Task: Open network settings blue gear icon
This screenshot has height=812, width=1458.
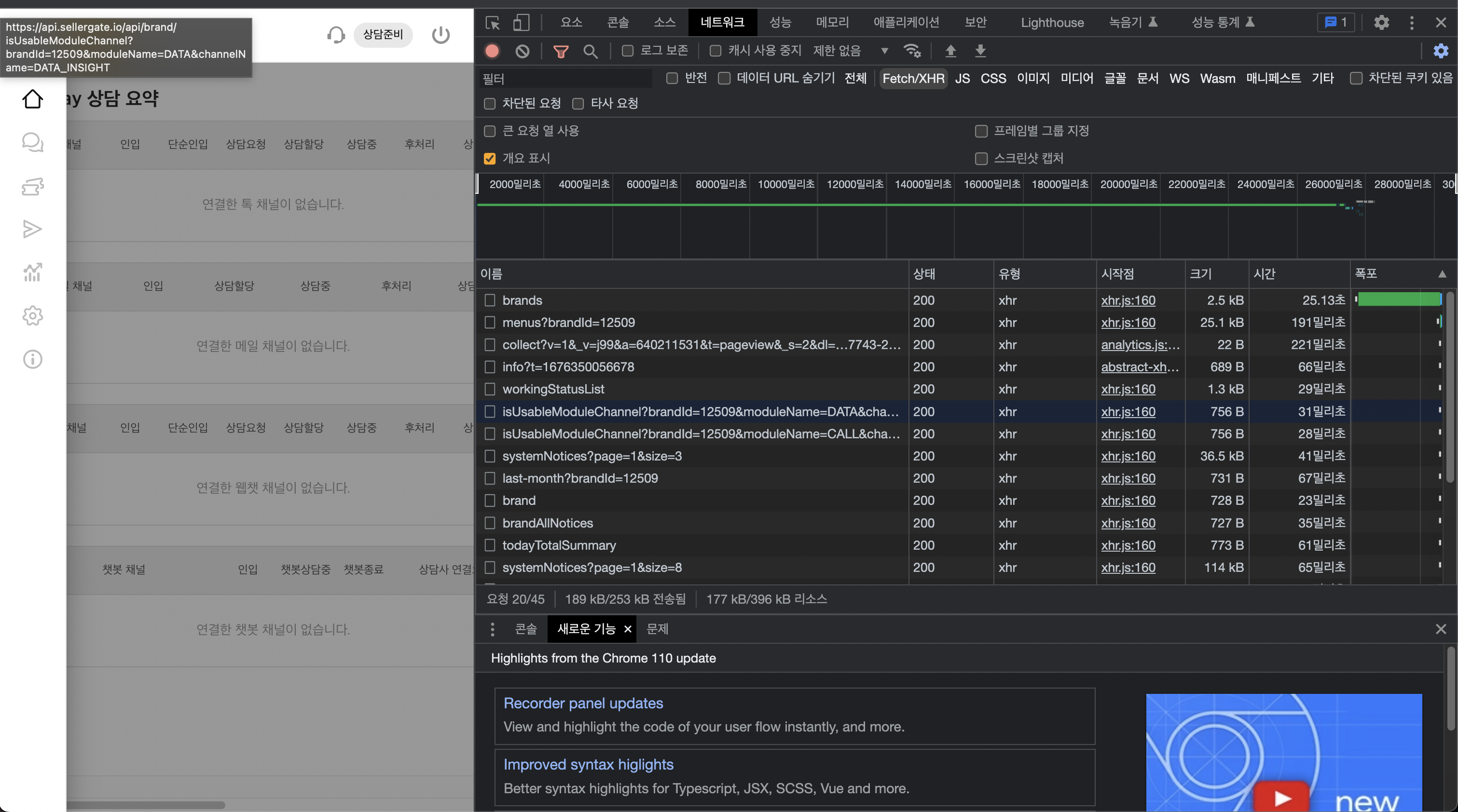Action: tap(1441, 51)
